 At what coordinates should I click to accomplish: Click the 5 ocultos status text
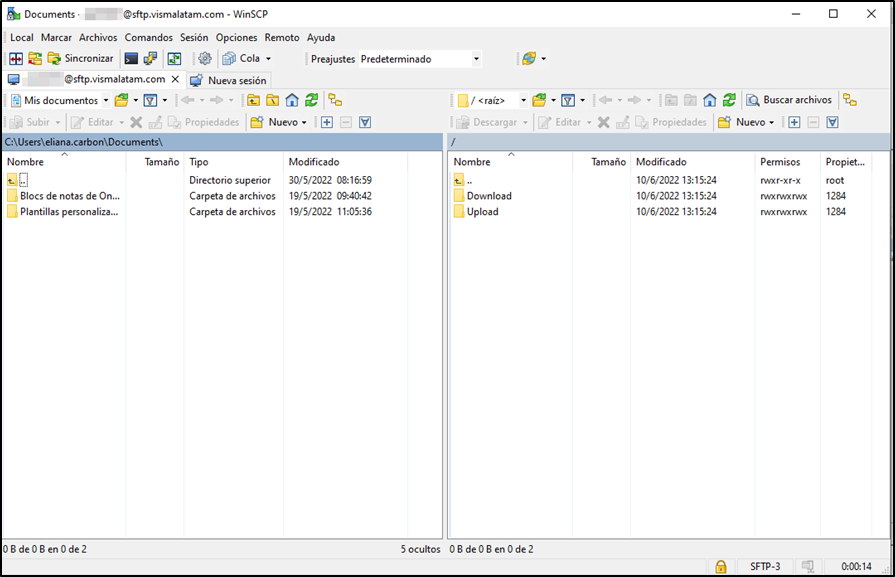coord(420,549)
